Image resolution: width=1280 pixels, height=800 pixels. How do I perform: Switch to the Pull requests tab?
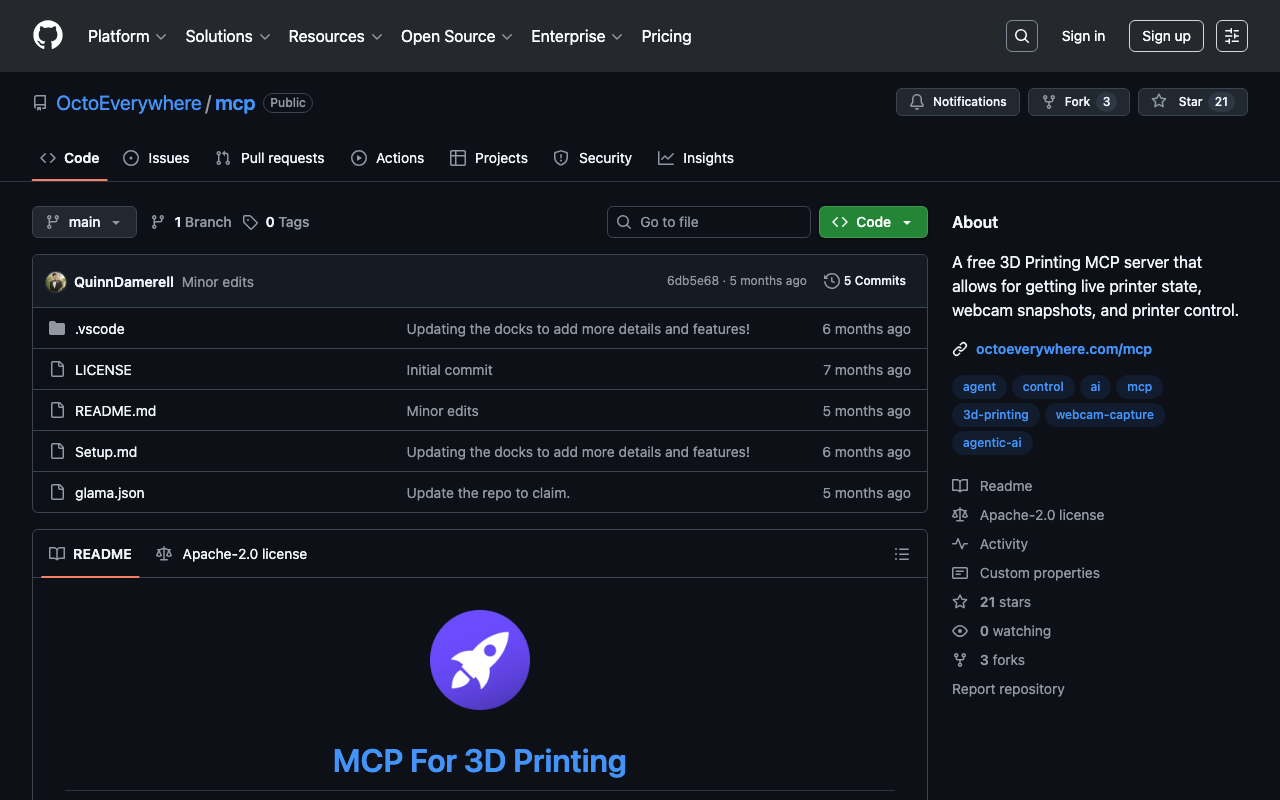270,158
